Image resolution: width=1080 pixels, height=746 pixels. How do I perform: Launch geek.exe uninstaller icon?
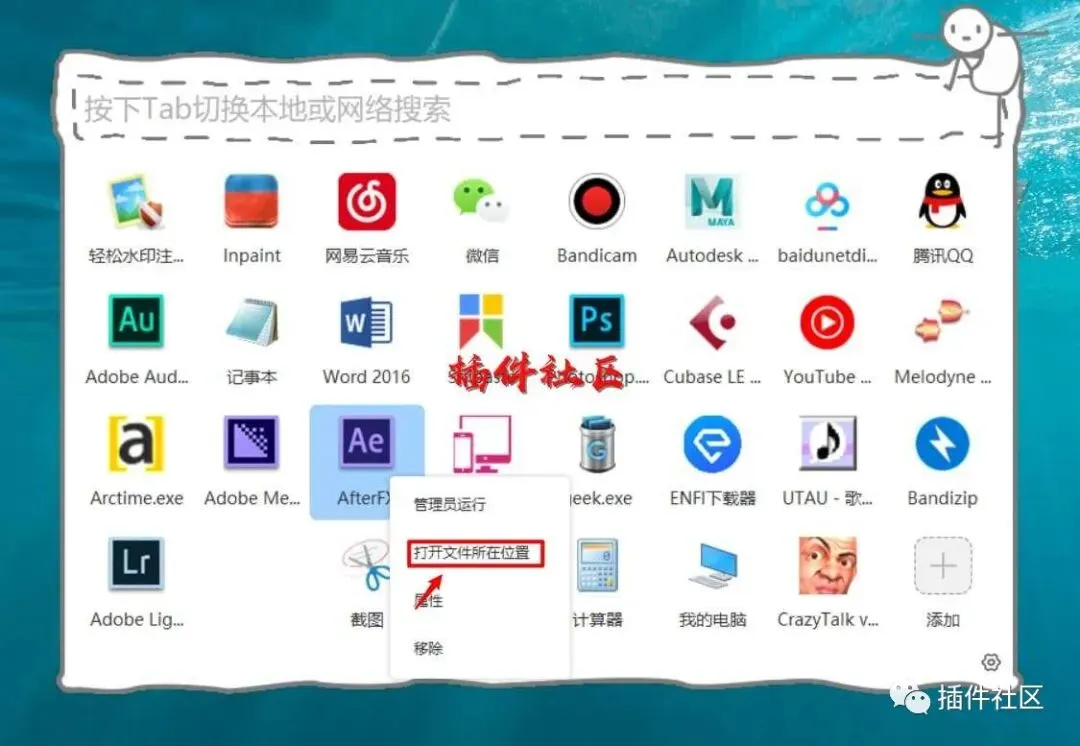(x=596, y=444)
